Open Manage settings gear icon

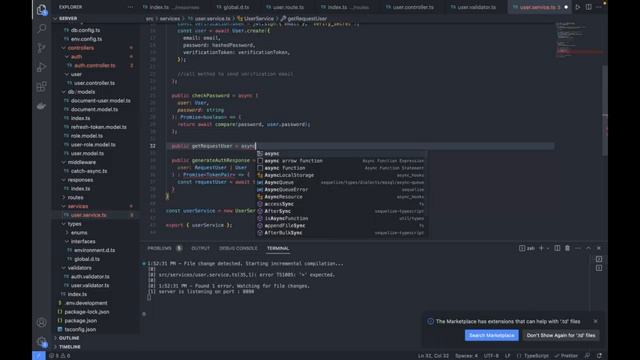pos(42,342)
